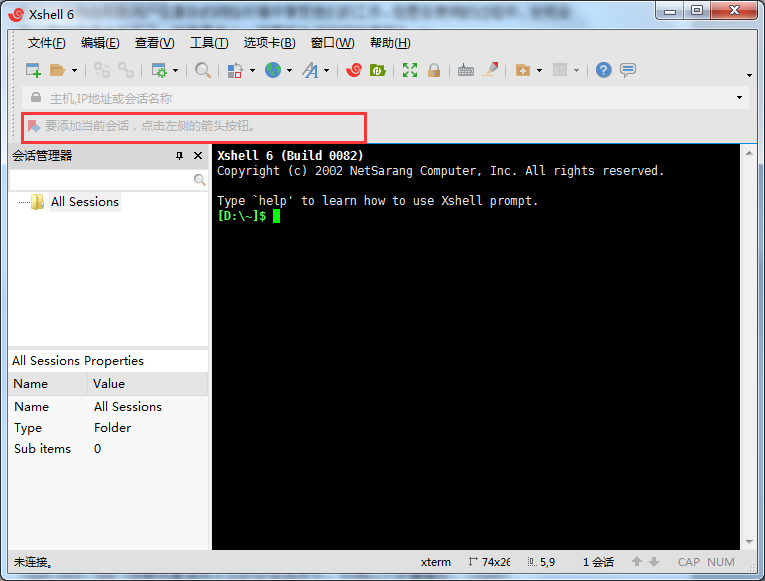765x581 pixels.
Task: Click the terminal scrollbar up arrow
Action: point(749,153)
